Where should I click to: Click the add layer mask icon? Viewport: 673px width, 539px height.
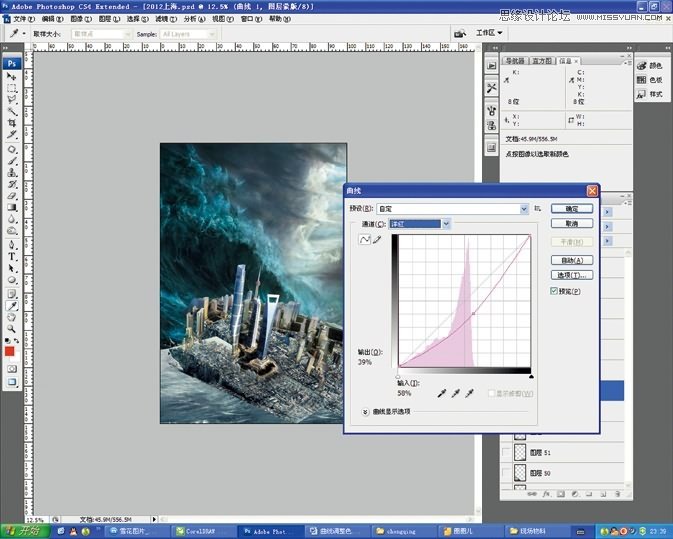561,494
